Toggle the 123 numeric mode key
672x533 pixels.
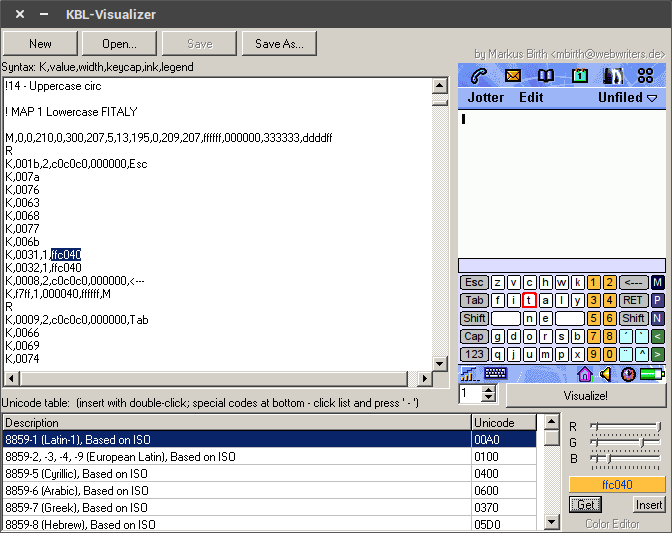pyautogui.click(x=474, y=355)
